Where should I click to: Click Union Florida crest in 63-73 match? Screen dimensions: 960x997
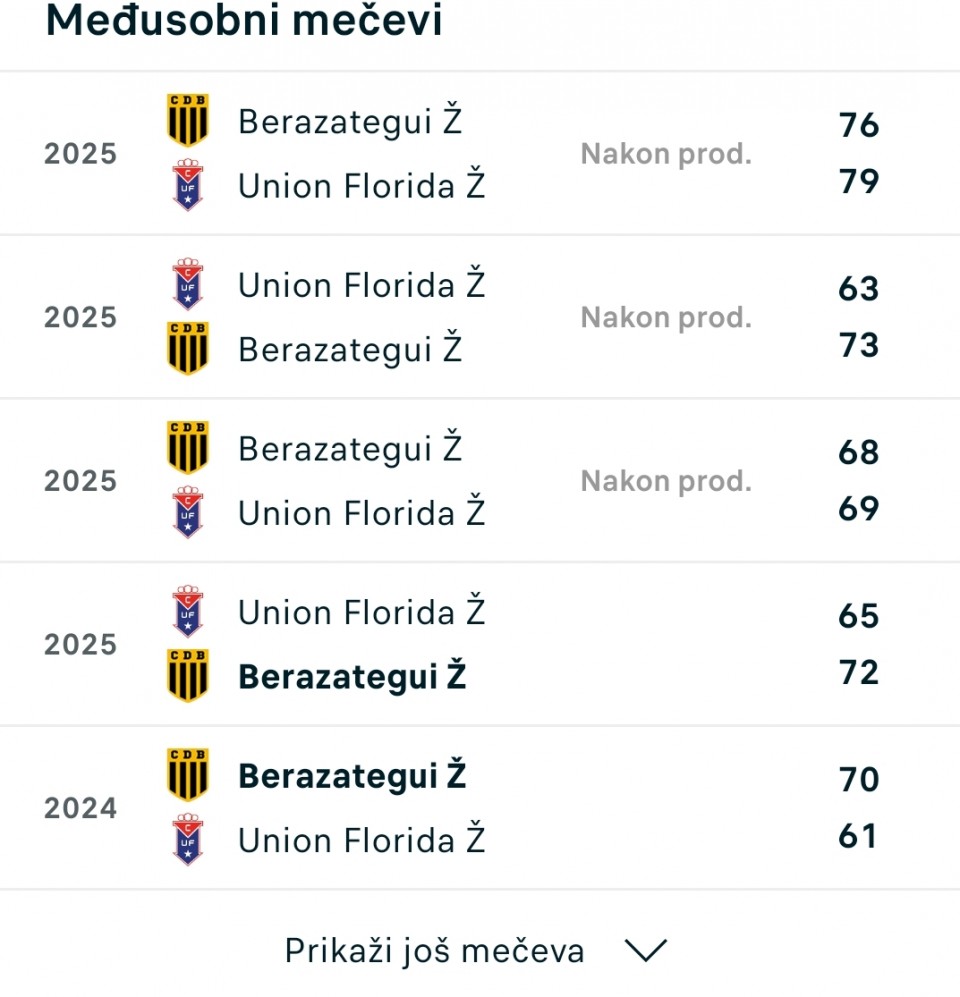(x=188, y=285)
